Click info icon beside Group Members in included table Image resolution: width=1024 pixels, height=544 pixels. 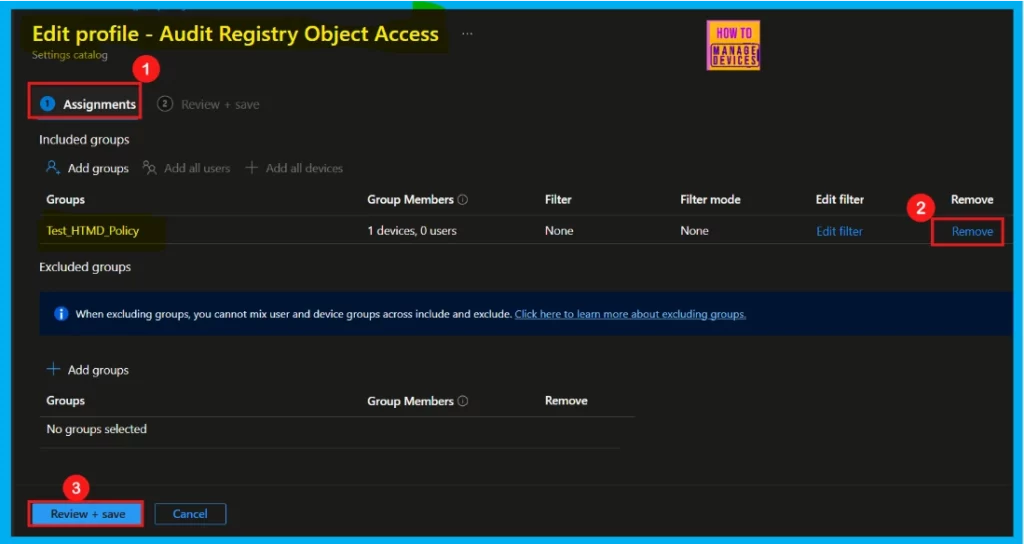[463, 200]
